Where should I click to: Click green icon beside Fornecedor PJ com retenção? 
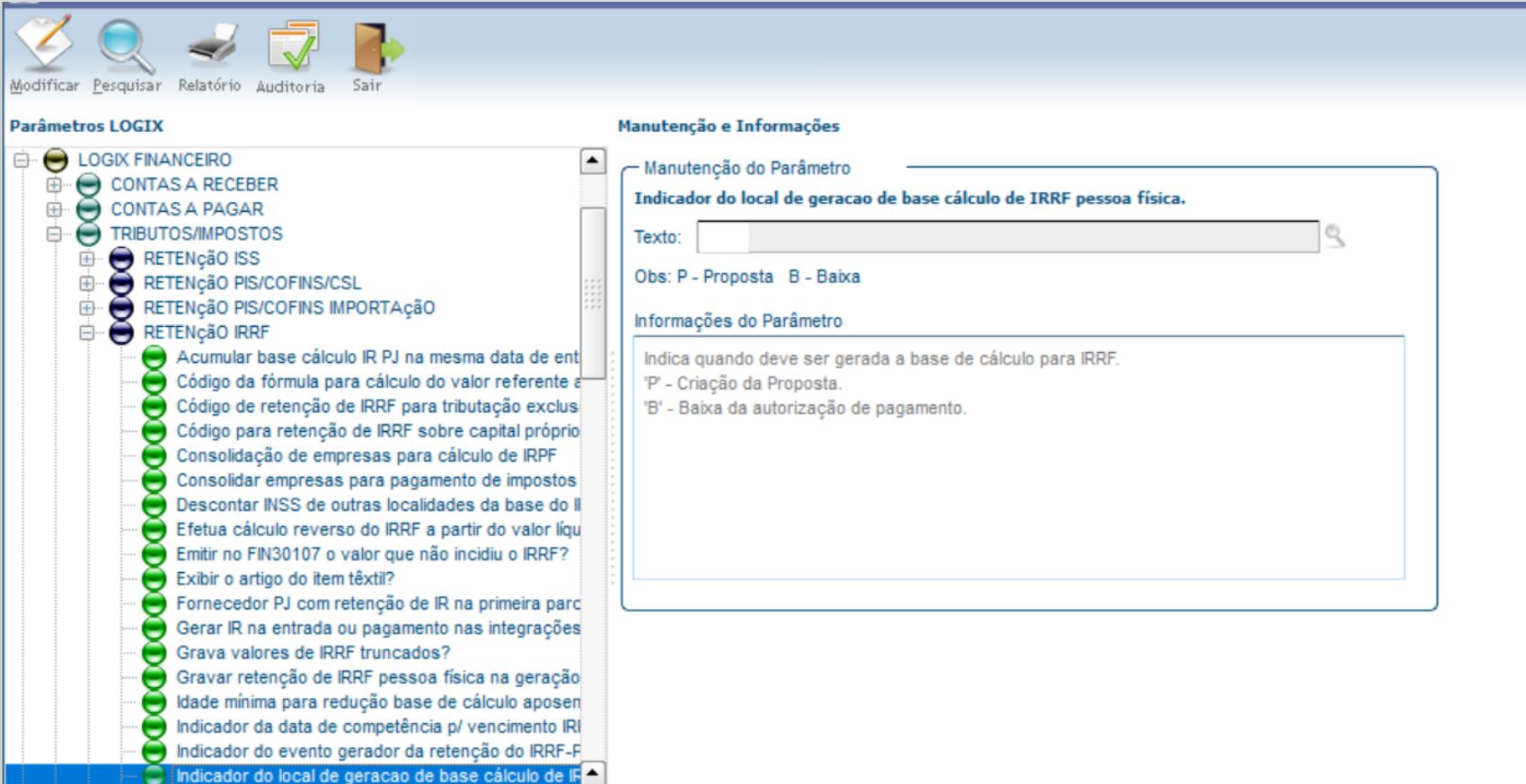click(154, 604)
